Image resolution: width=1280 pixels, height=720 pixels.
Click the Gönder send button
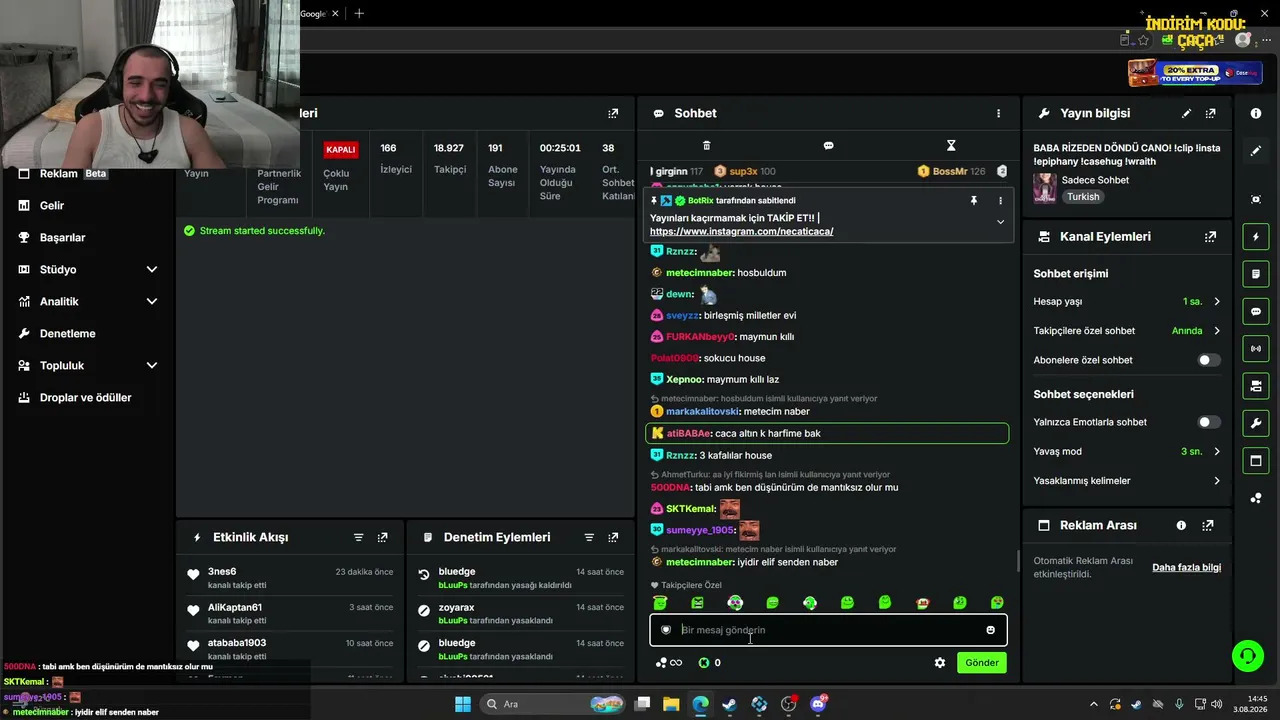[x=981, y=662]
